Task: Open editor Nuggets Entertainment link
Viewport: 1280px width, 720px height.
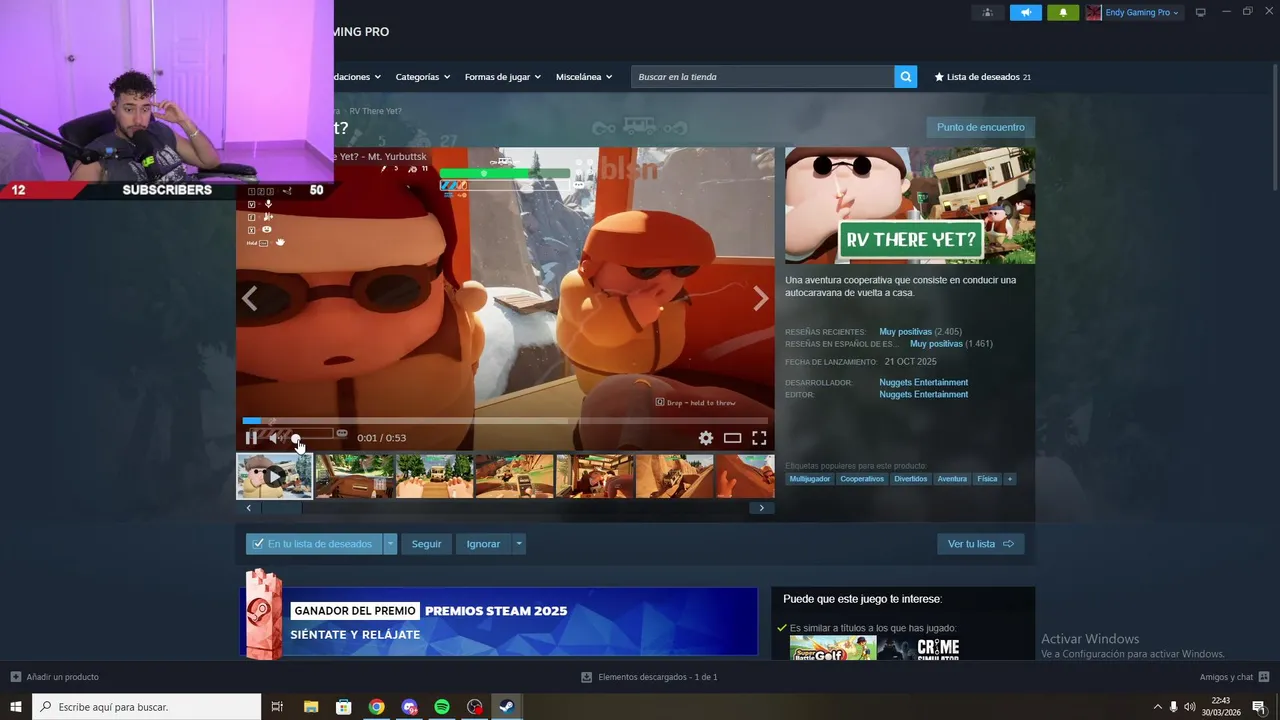Action: (923, 394)
